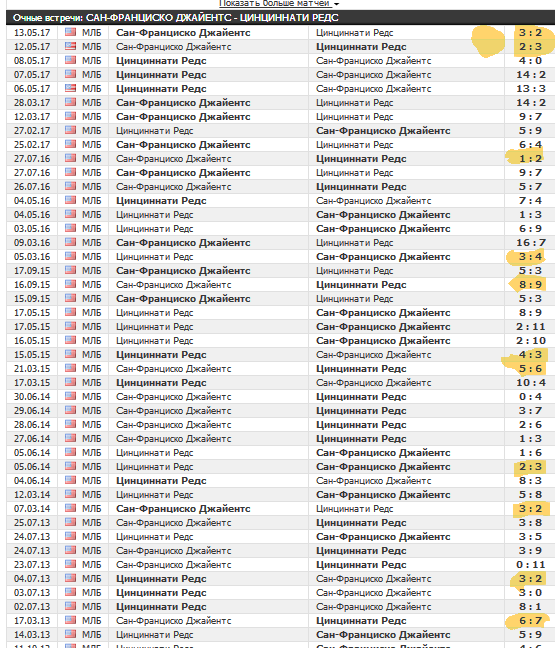Click the flag icon in the 25.07.13 row
Image resolution: width=555 pixels, height=648 pixels.
tap(71, 522)
